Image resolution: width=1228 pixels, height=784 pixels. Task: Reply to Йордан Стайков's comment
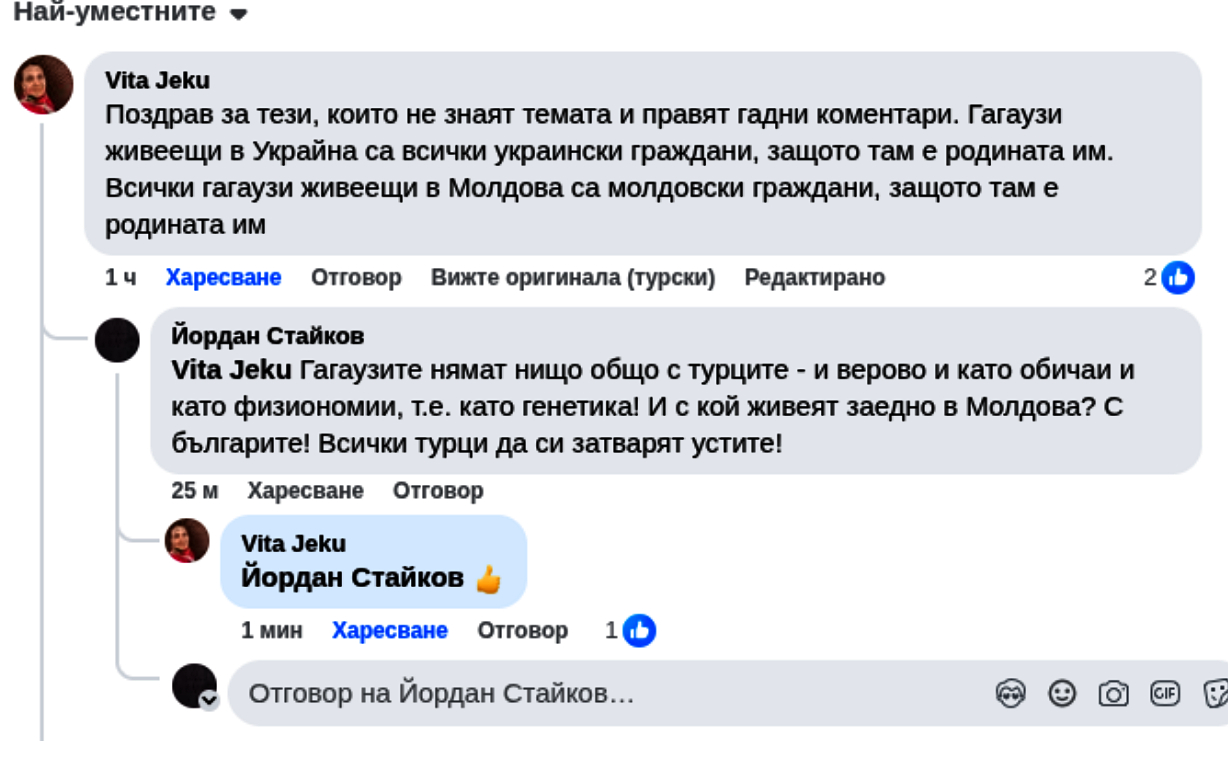point(438,491)
